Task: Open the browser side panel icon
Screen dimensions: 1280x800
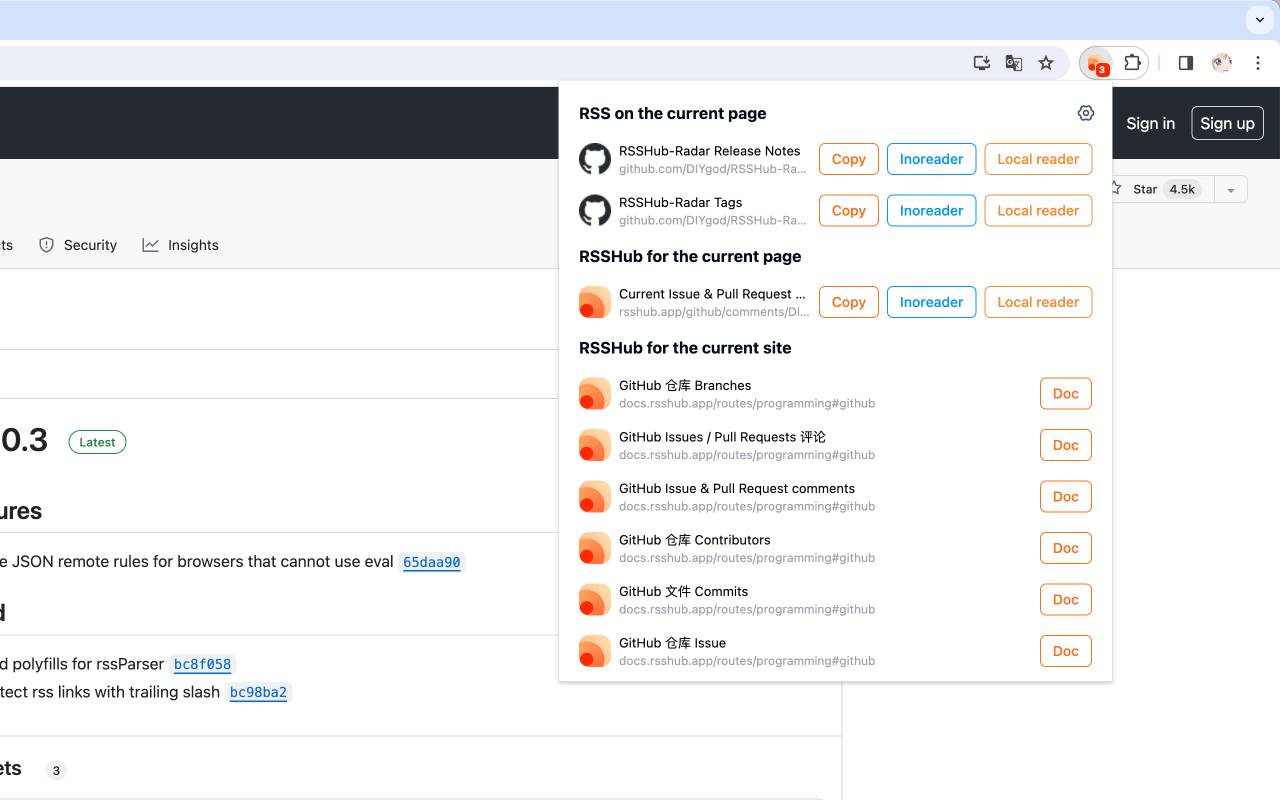Action: pos(1185,62)
